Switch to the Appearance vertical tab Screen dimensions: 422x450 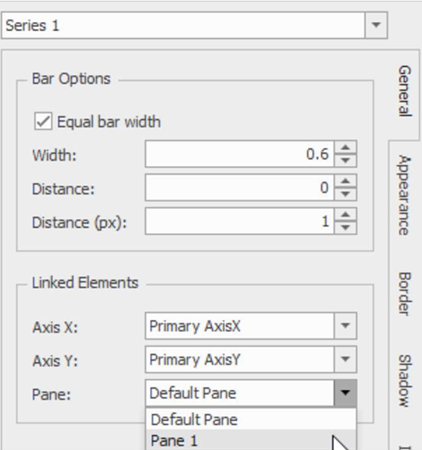coord(404,195)
